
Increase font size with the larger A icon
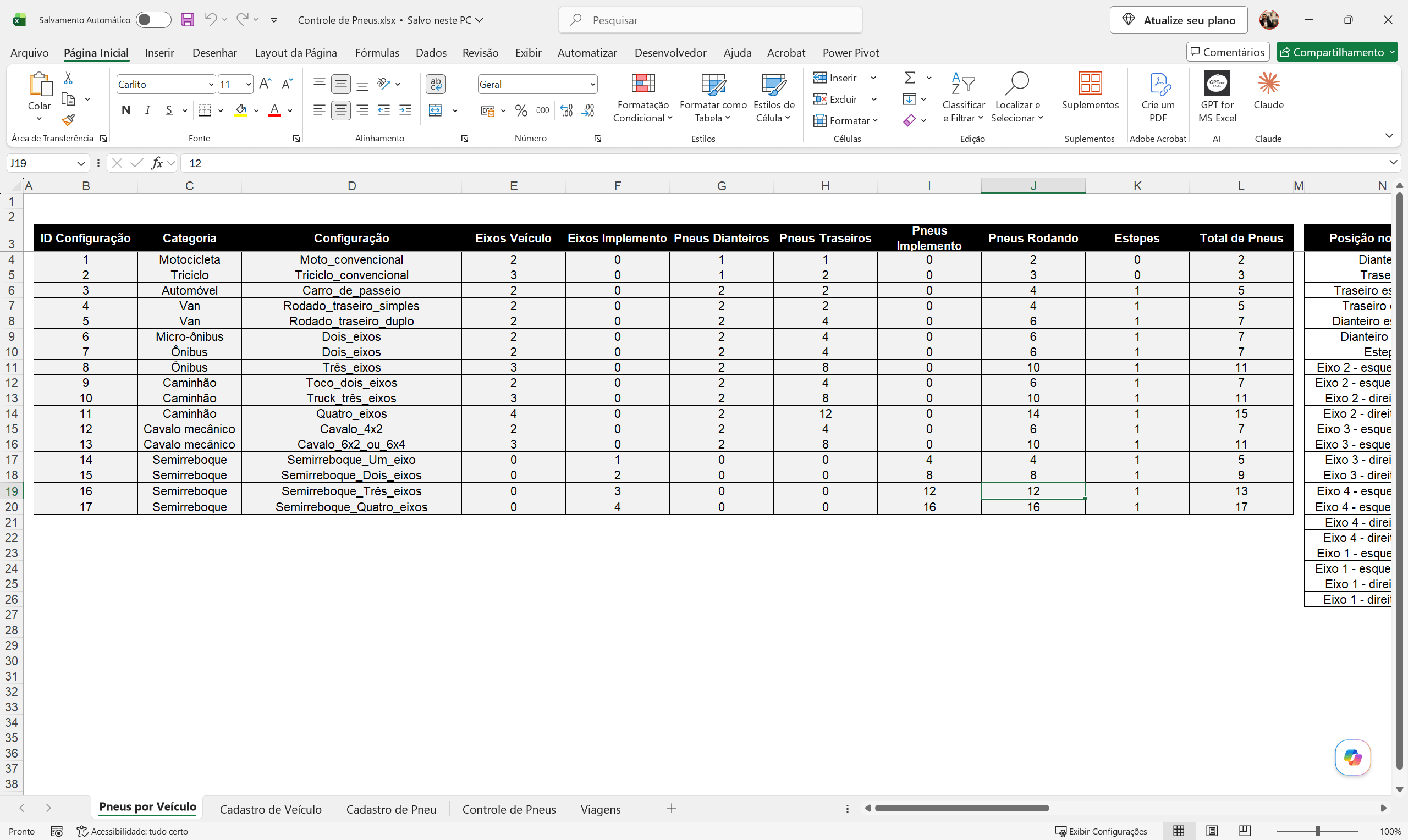coord(265,84)
